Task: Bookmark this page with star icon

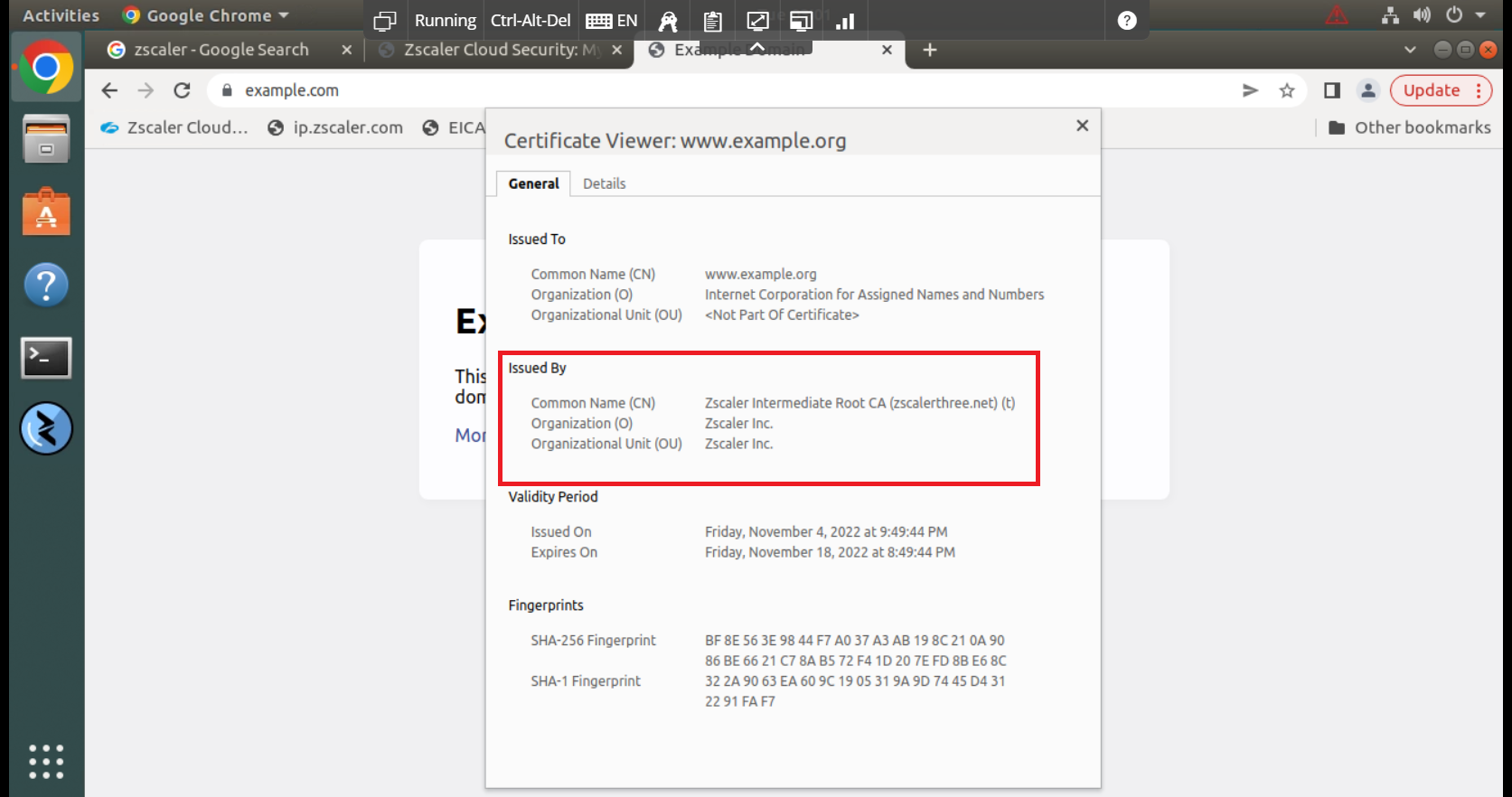Action: pyautogui.click(x=1287, y=90)
